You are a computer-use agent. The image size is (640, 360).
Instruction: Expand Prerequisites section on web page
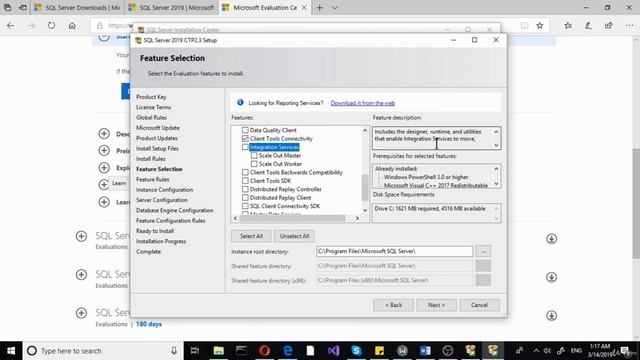click(104, 150)
